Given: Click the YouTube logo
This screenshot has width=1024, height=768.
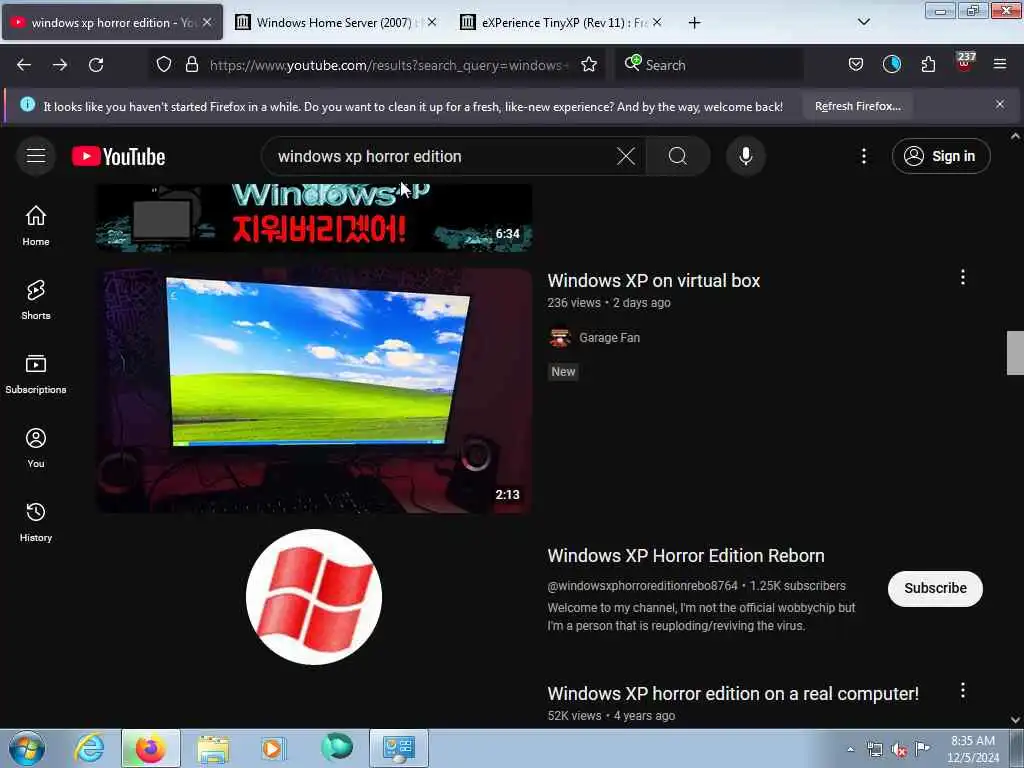Looking at the screenshot, I should point(118,157).
